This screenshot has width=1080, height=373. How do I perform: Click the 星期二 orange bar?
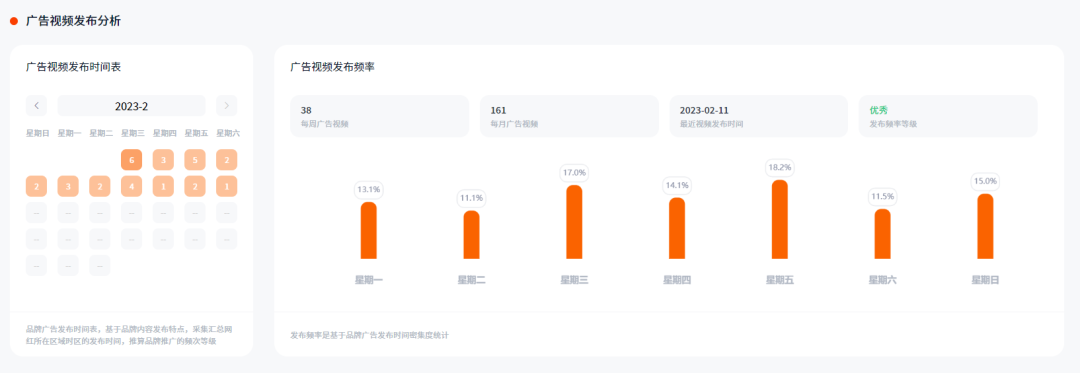point(471,235)
